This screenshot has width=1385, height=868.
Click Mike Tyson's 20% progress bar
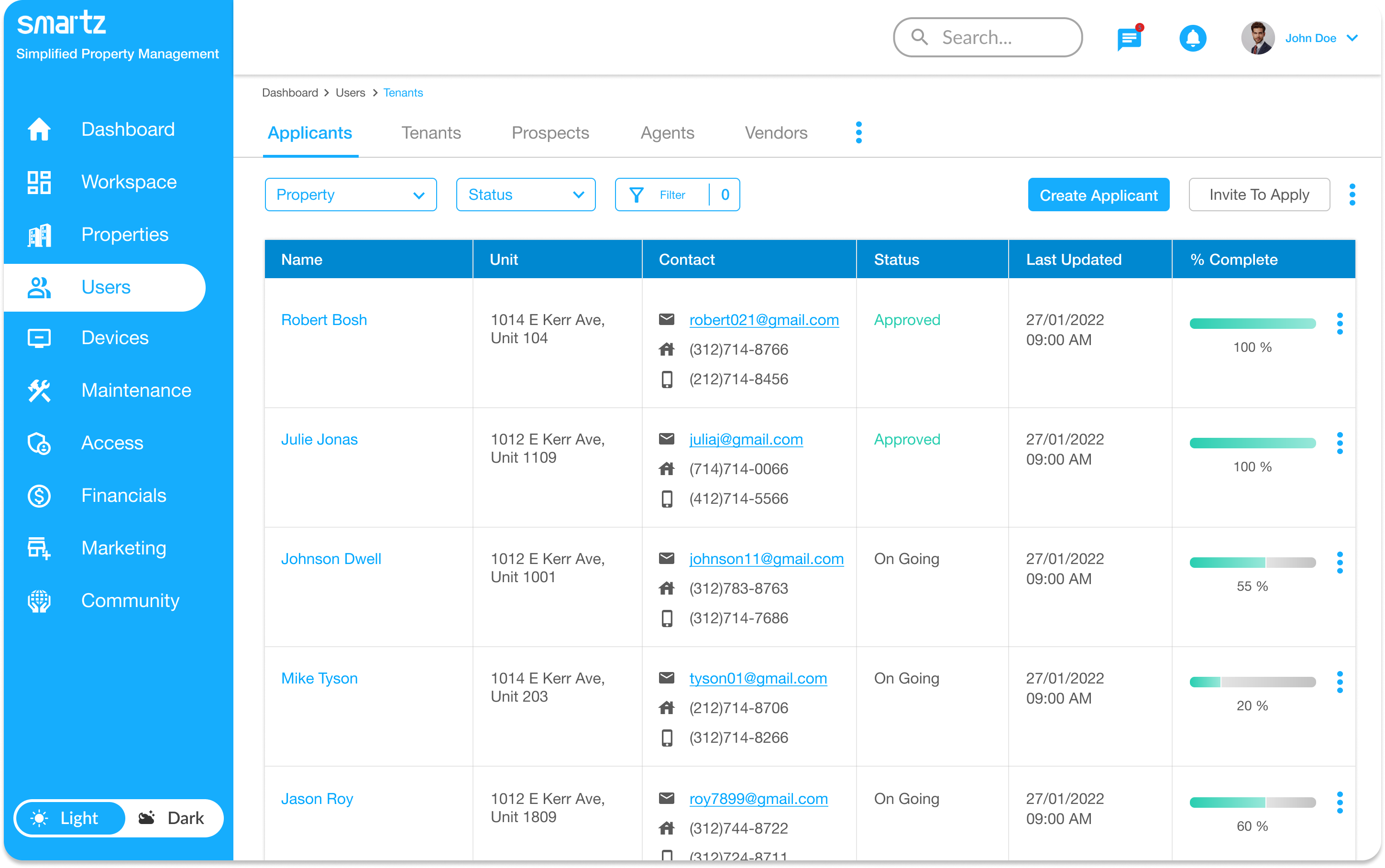pyautogui.click(x=1253, y=682)
